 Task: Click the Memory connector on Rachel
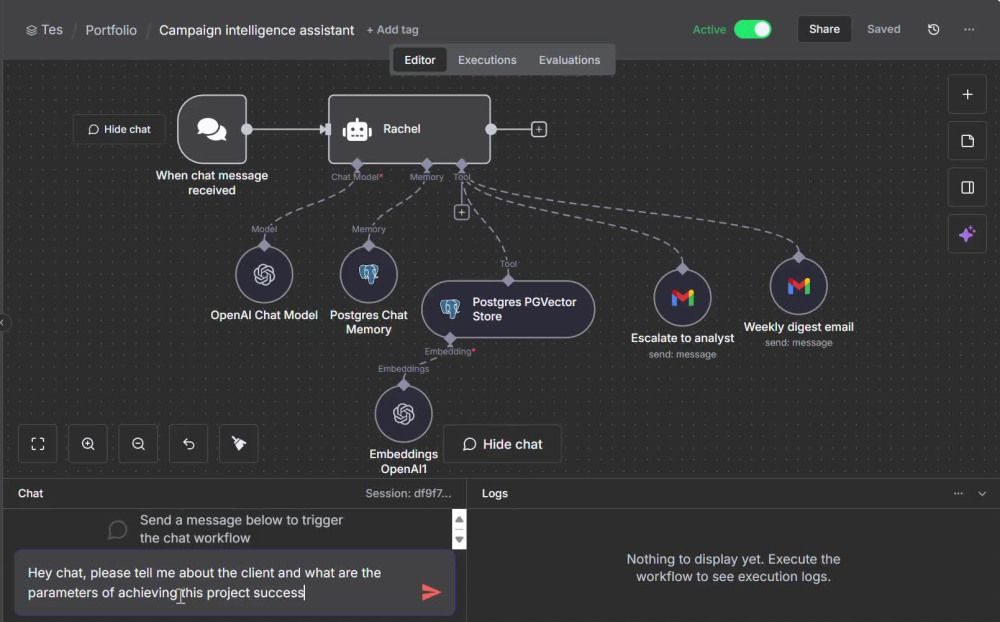coord(427,165)
